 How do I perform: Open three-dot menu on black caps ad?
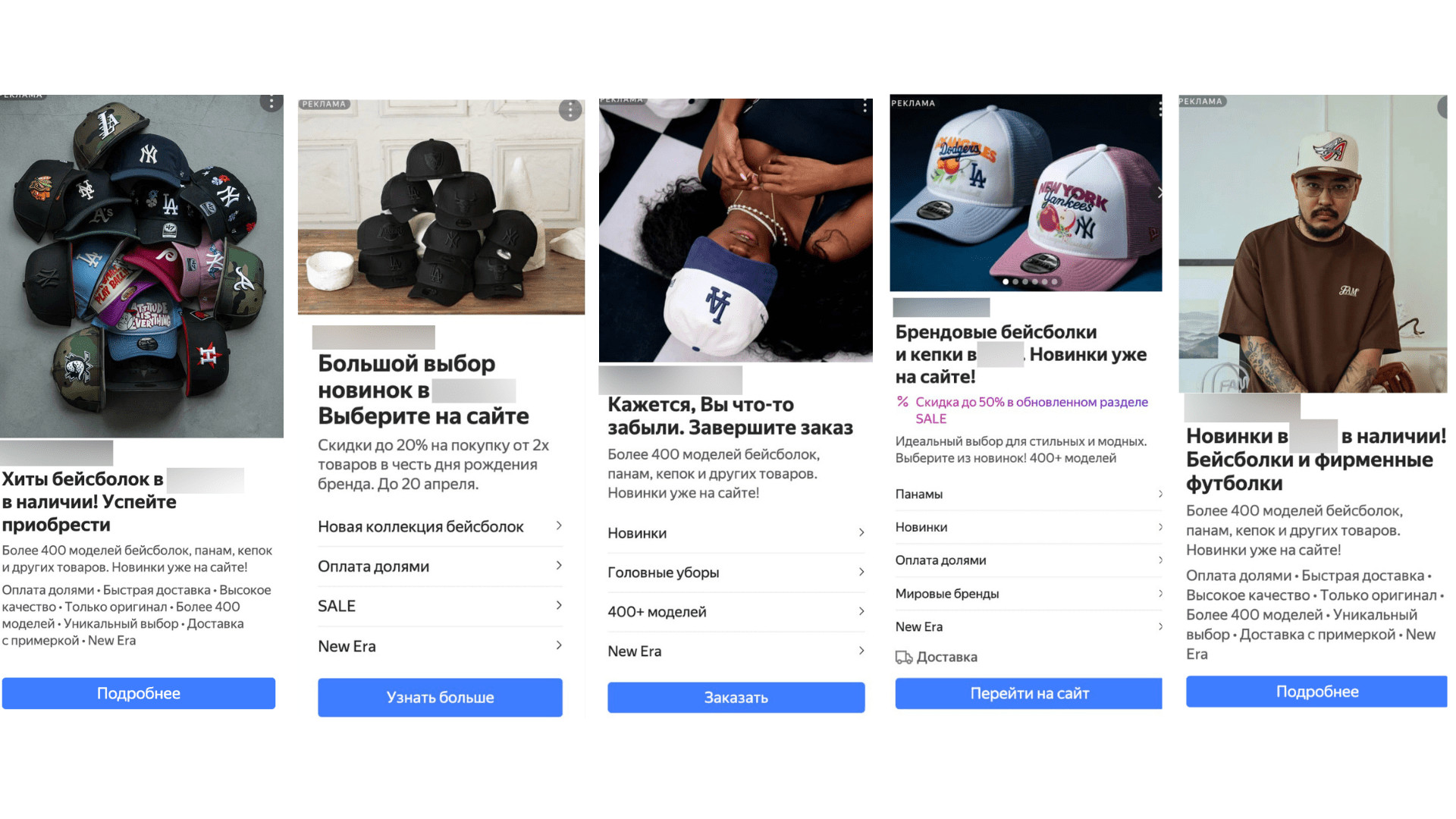pos(570,111)
